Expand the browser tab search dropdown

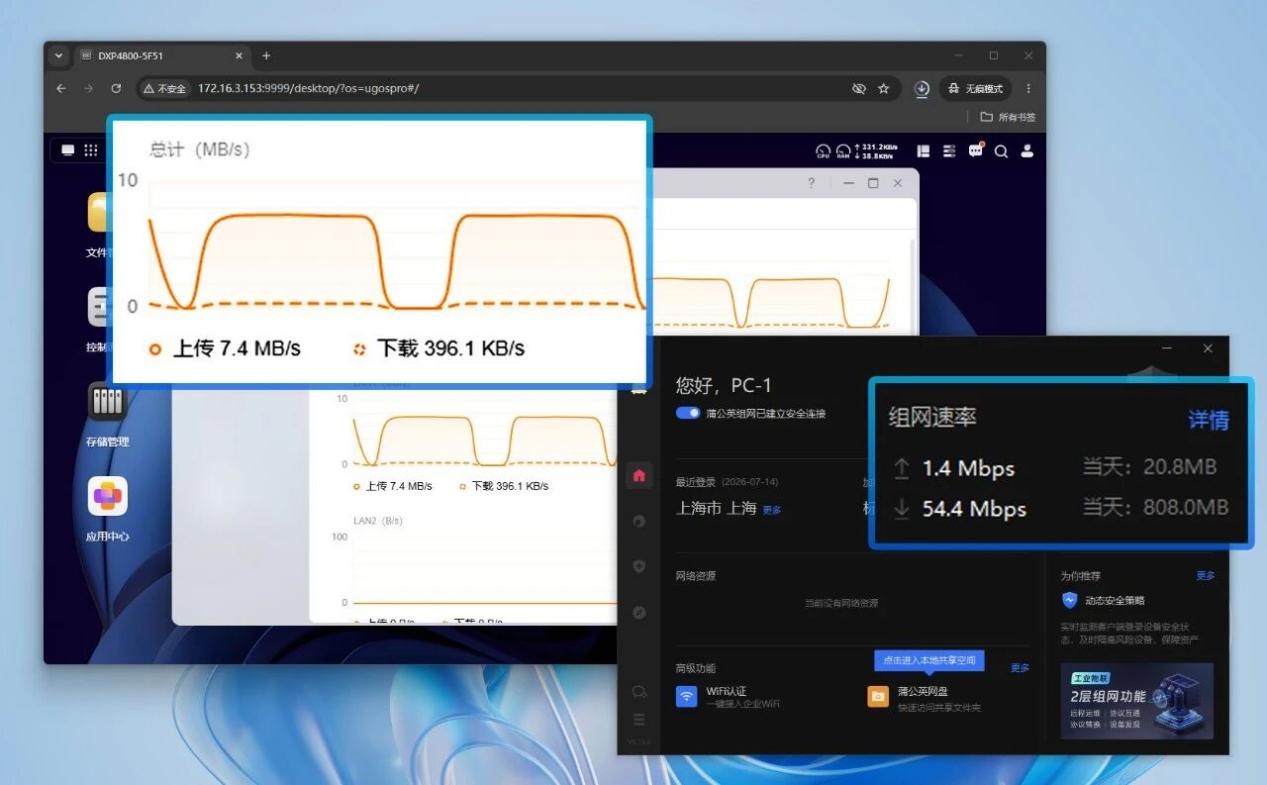[x=59, y=56]
